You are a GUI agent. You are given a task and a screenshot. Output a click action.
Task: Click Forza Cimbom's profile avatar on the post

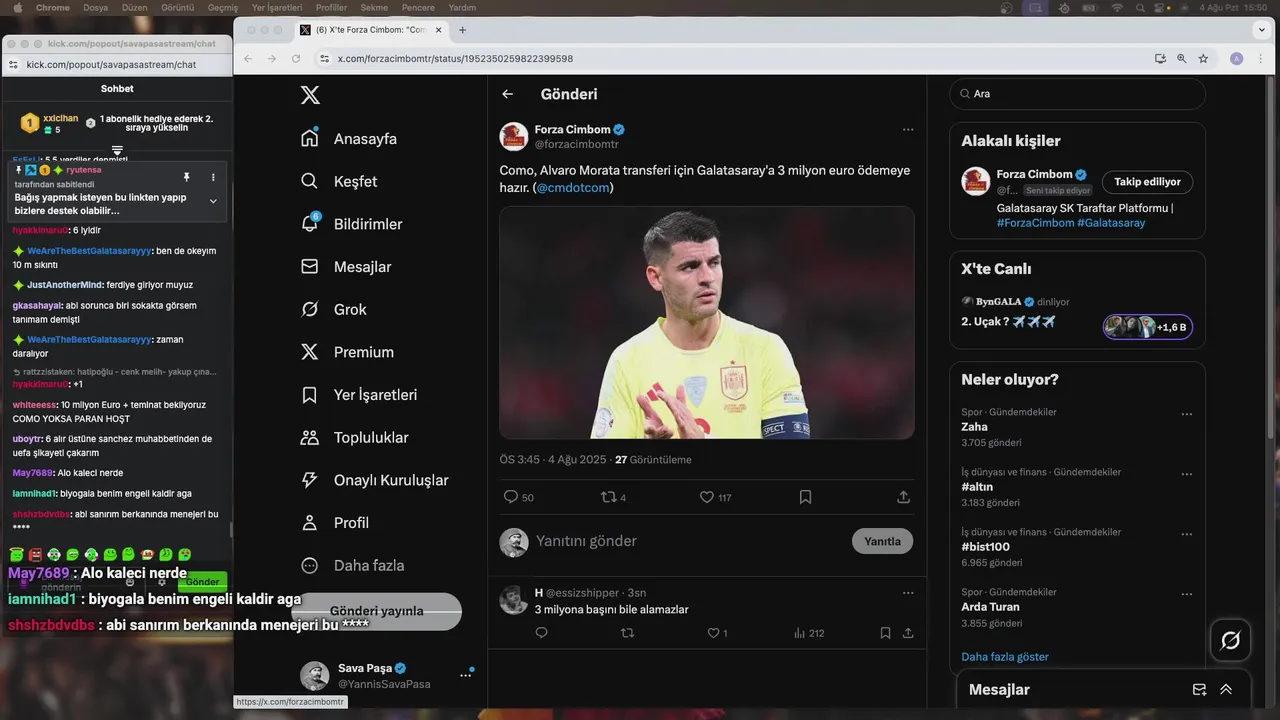[x=514, y=137]
